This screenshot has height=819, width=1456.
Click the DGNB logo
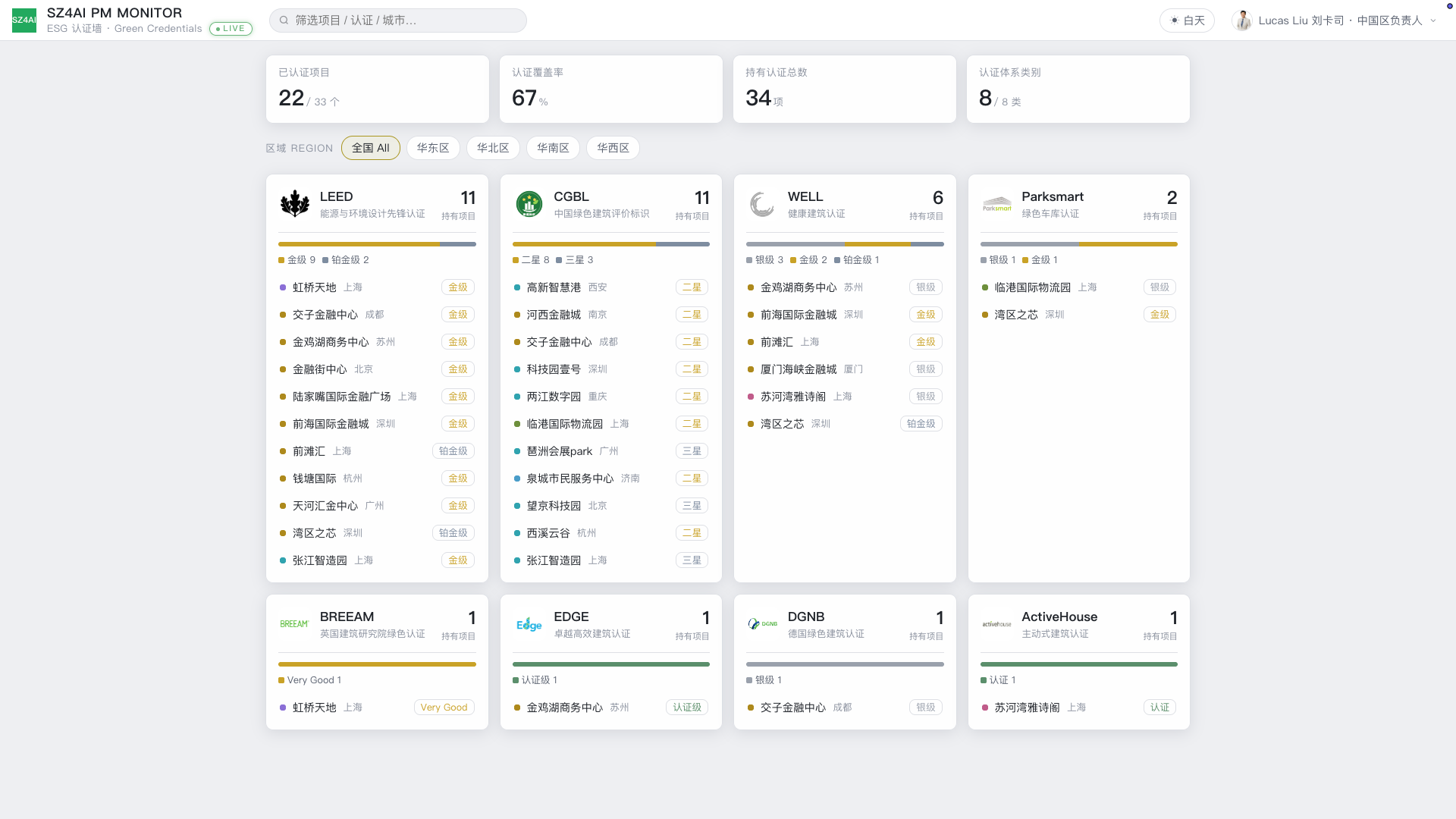(x=762, y=624)
